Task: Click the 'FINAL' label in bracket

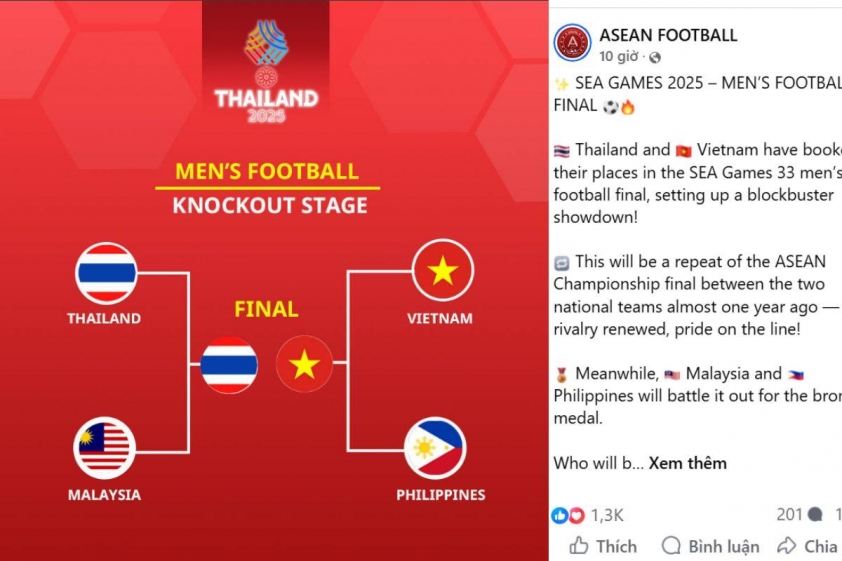Action: click(x=266, y=309)
